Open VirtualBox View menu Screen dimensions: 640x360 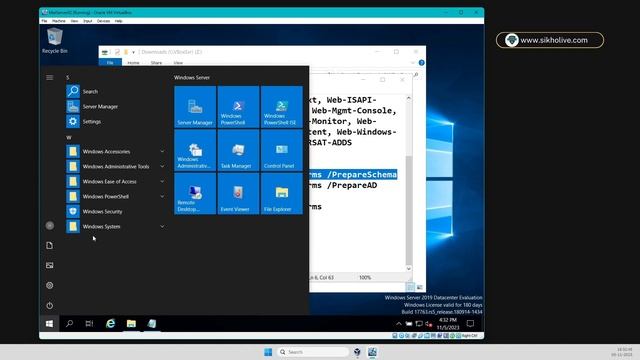[74, 21]
